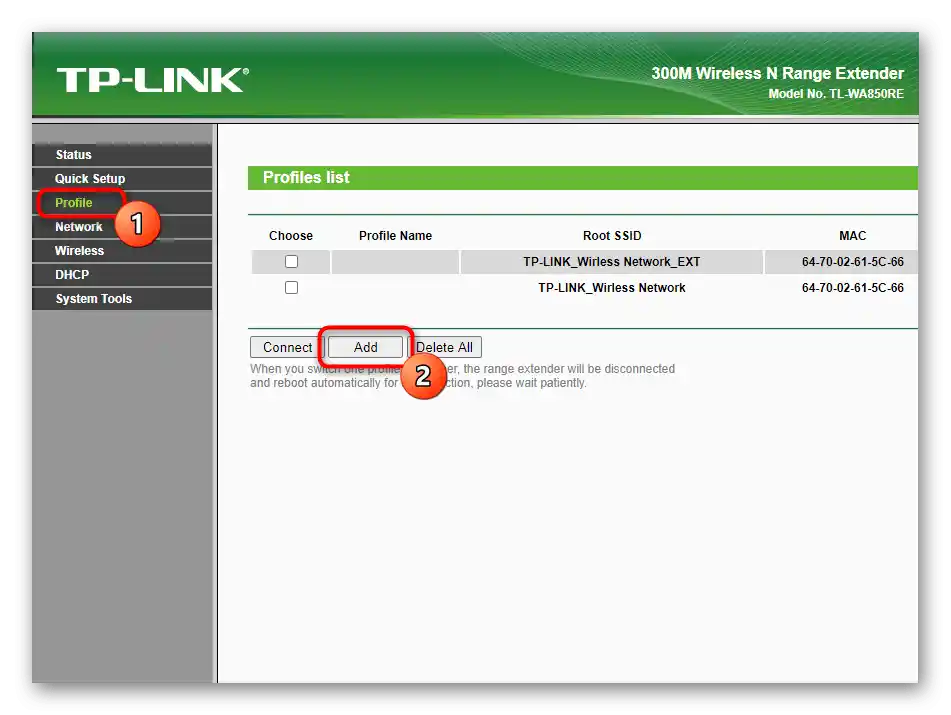The width and height of the screenshot is (951, 715).
Task: Click the TP-LINK logo
Action: pos(152,80)
